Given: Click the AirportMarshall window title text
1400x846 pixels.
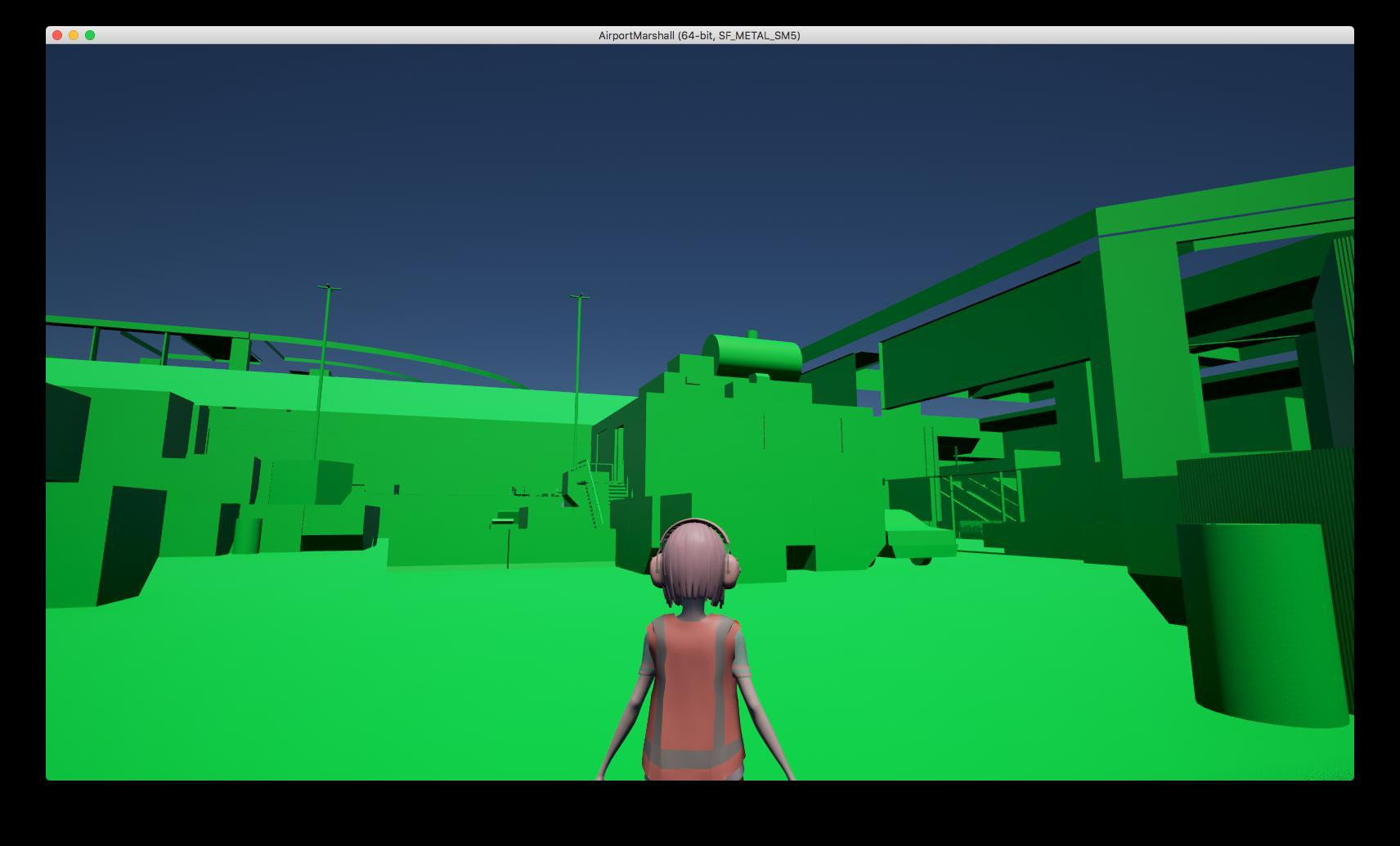Looking at the screenshot, I should pos(699,35).
